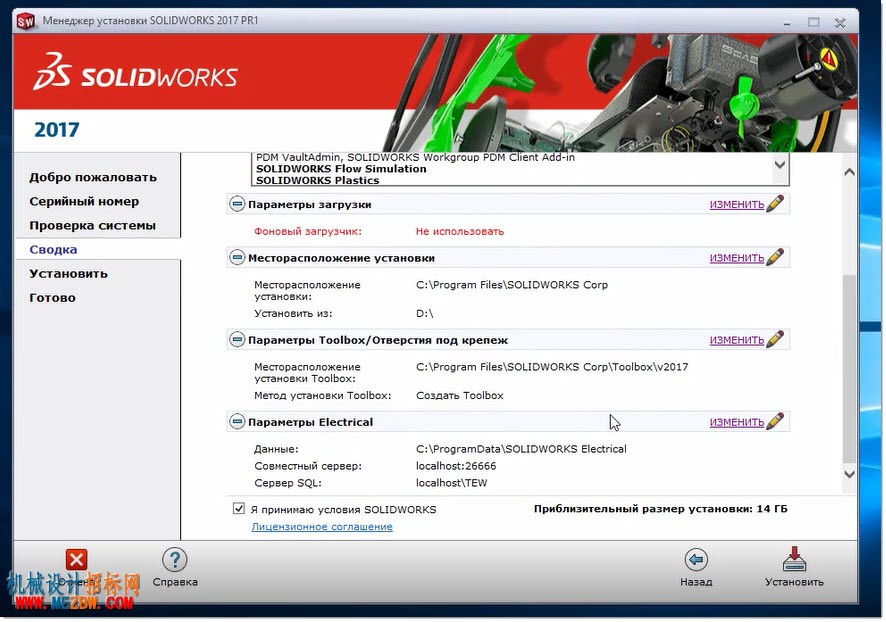886x622 pixels.
Task: Collapse the Параметры загрузки section
Action: click(237, 204)
